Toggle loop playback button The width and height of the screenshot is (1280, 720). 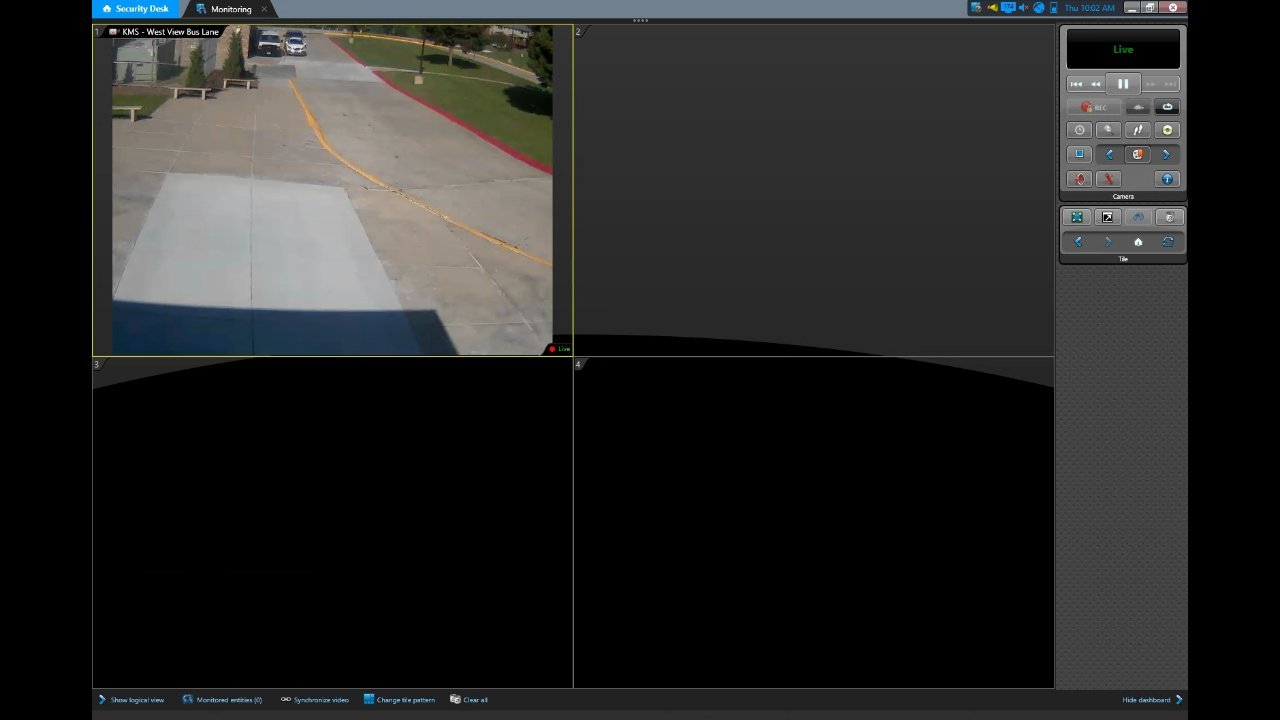point(1167,107)
